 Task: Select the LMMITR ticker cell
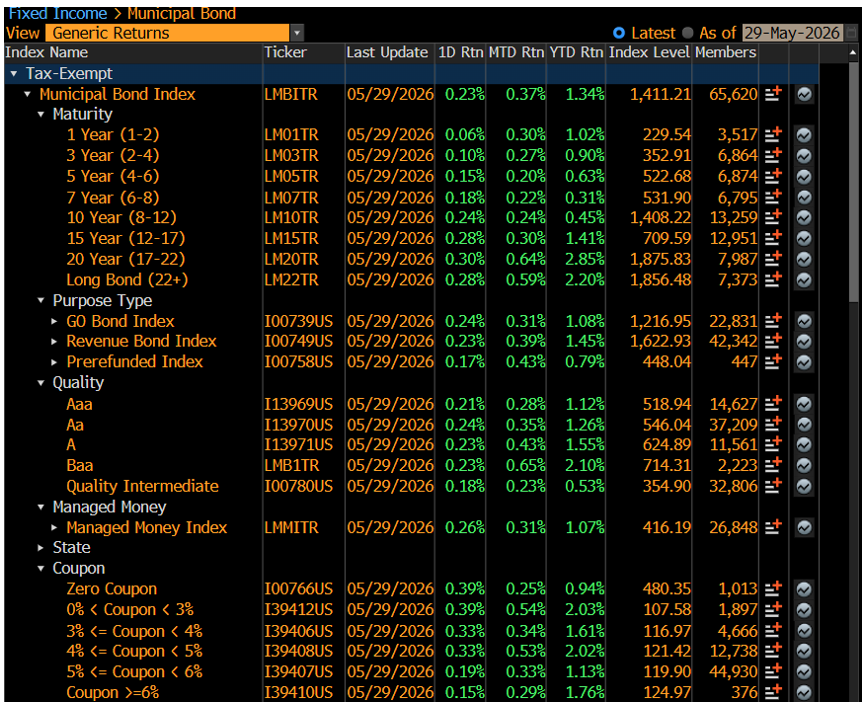(x=291, y=527)
